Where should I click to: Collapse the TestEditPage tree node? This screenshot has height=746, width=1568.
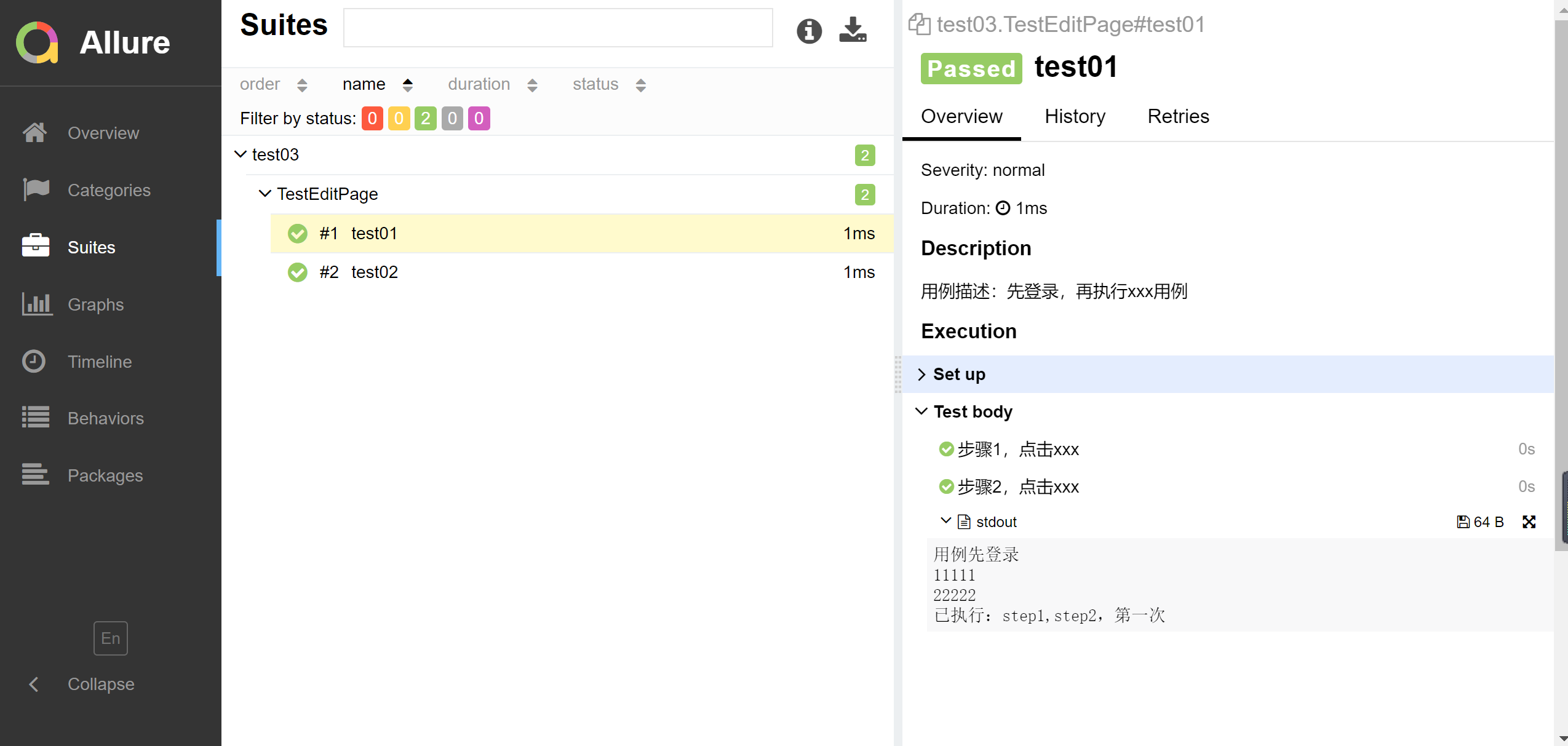tap(265, 193)
